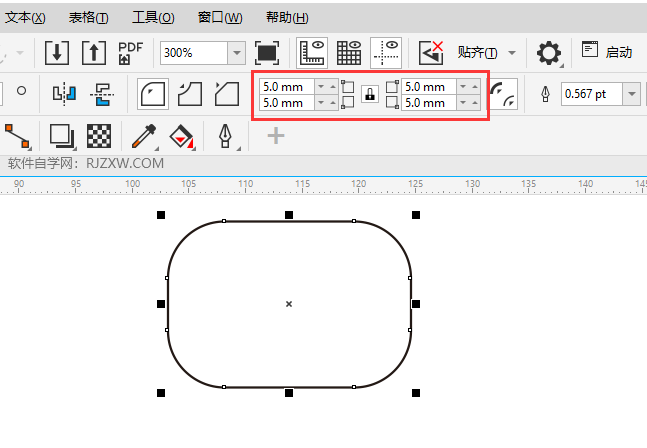Click the bottom-center selection handle

click(289, 393)
